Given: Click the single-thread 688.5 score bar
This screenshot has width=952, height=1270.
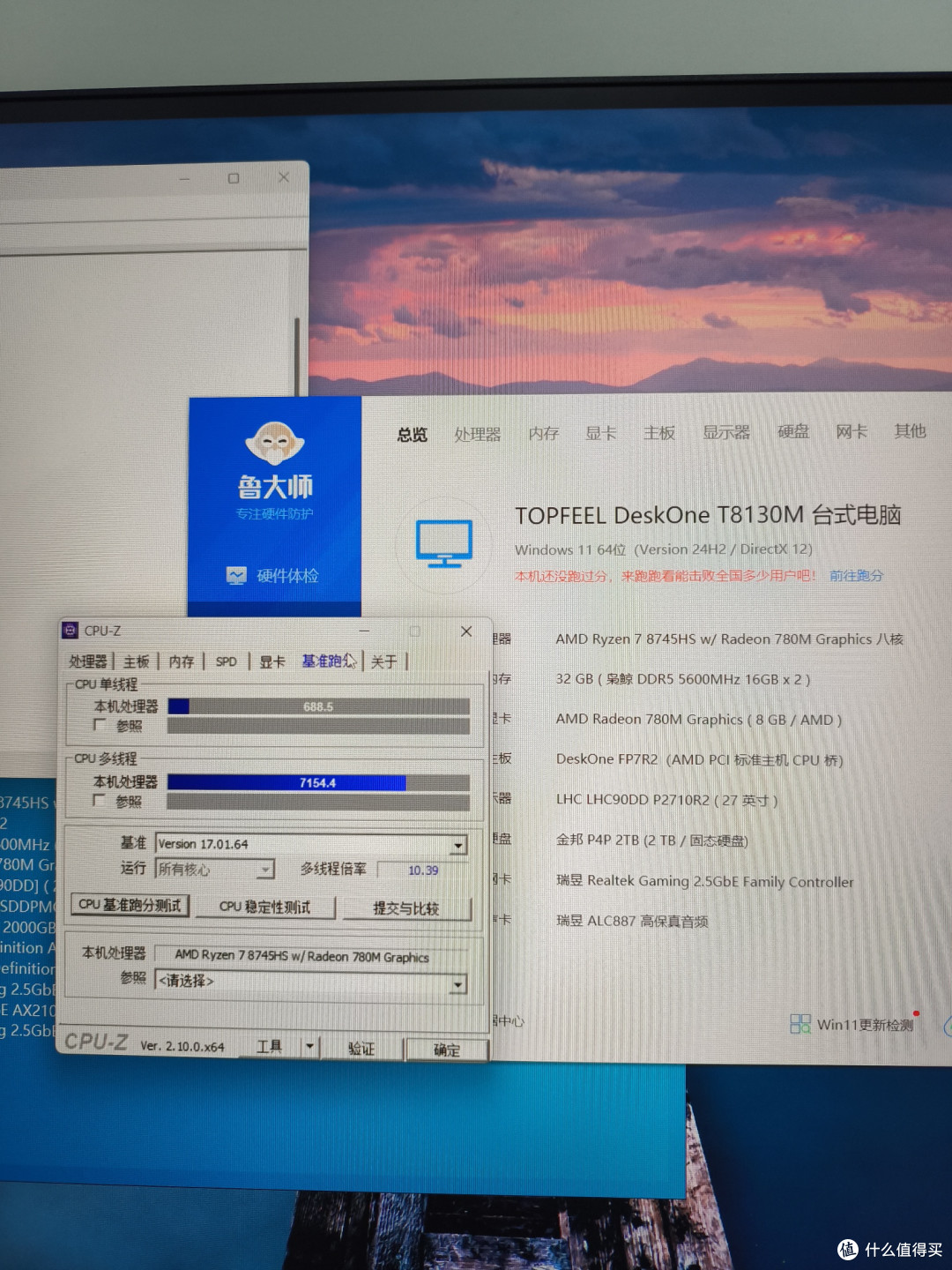Looking at the screenshot, I should pyautogui.click(x=318, y=706).
